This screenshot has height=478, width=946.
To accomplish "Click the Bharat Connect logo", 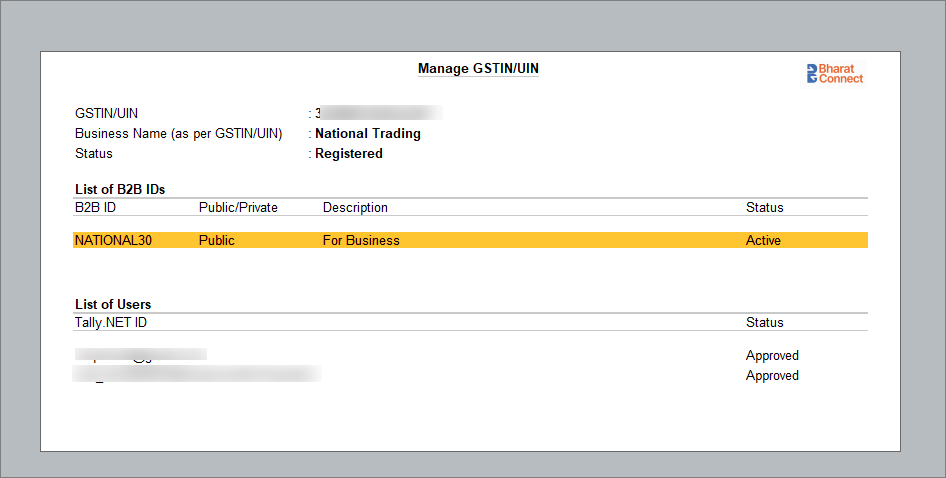I will (x=834, y=74).
